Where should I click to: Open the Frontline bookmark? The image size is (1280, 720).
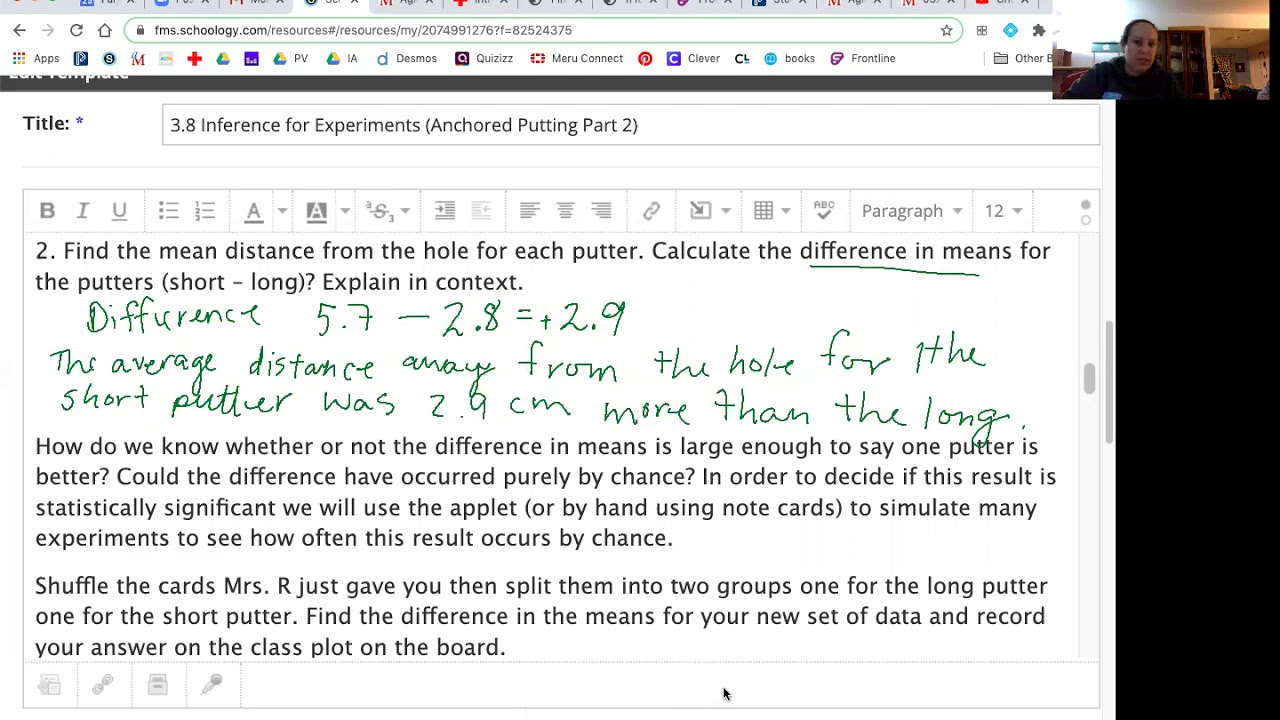point(863,59)
